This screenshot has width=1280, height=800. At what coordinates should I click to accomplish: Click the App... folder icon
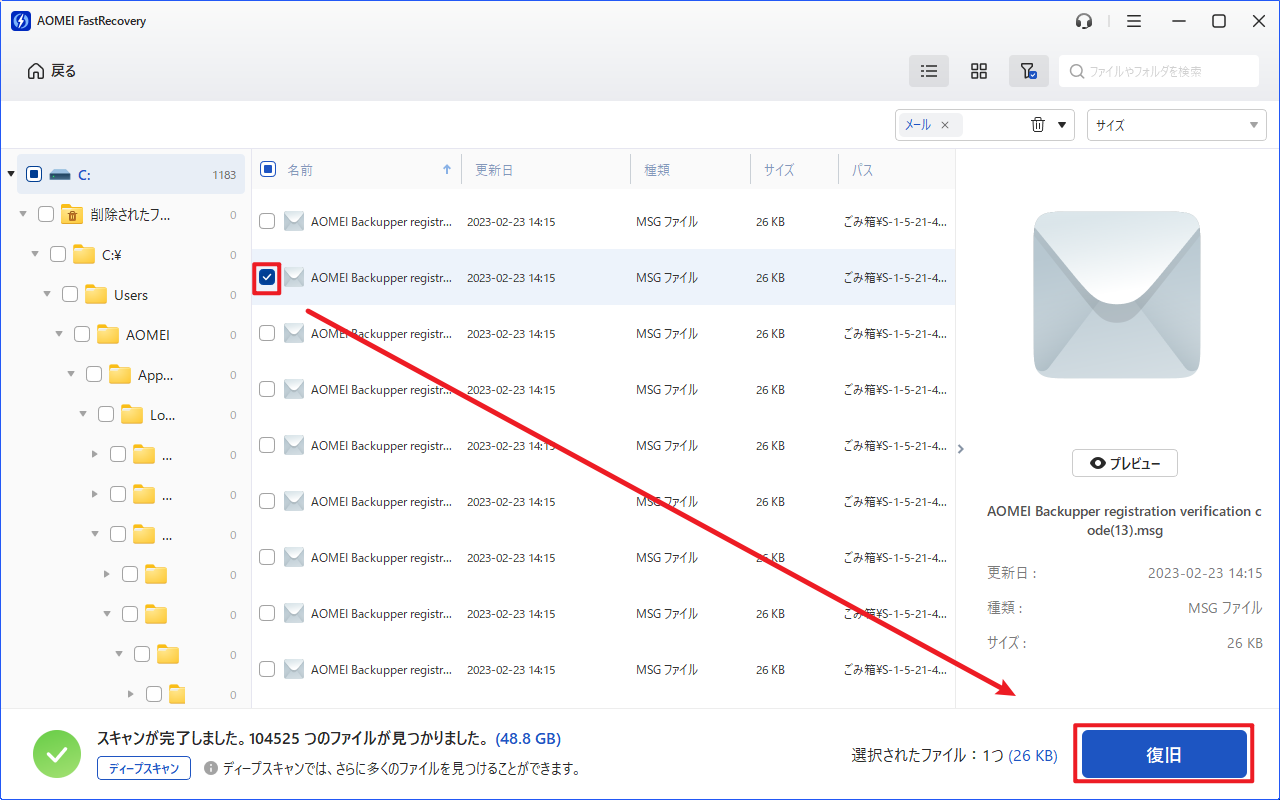(120, 375)
